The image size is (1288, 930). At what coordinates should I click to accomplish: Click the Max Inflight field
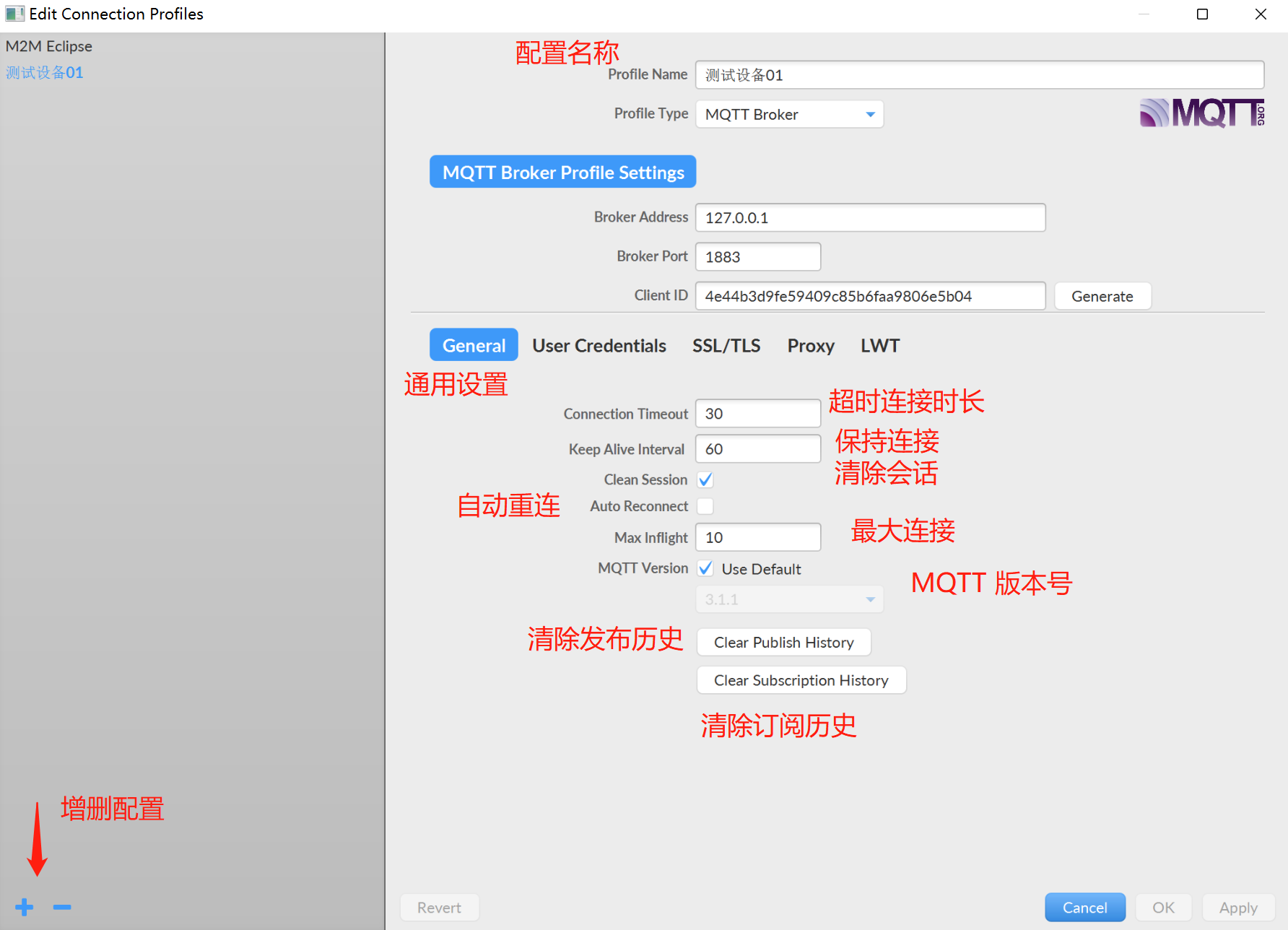coord(758,537)
